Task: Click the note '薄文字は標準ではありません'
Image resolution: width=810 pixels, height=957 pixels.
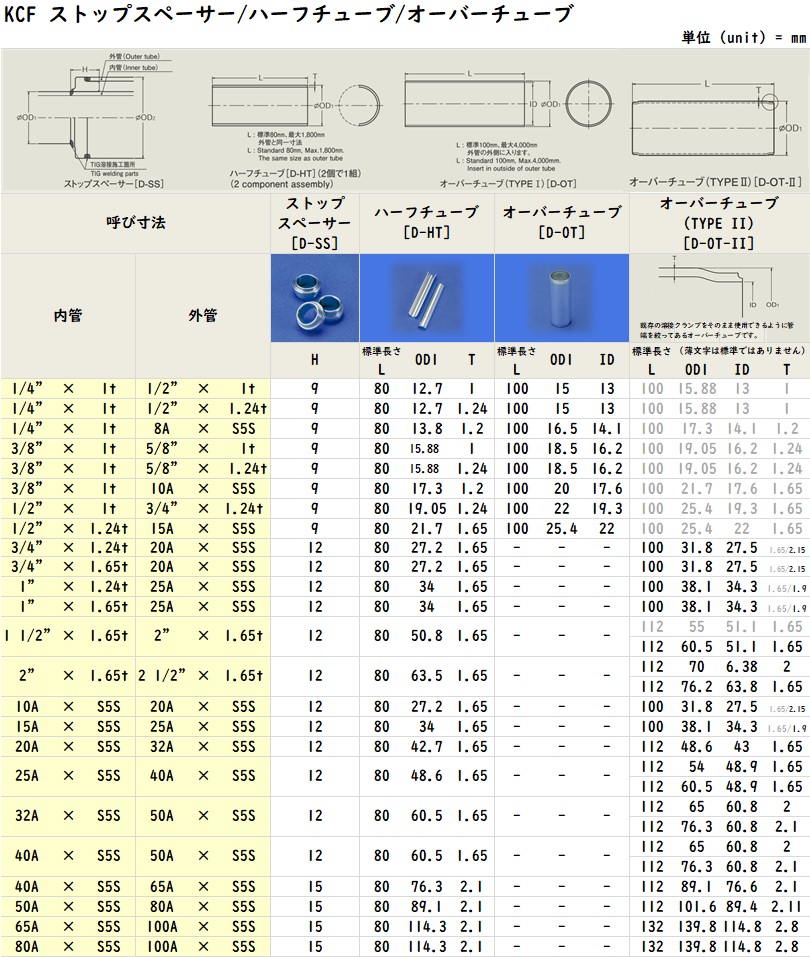Action: [742, 351]
